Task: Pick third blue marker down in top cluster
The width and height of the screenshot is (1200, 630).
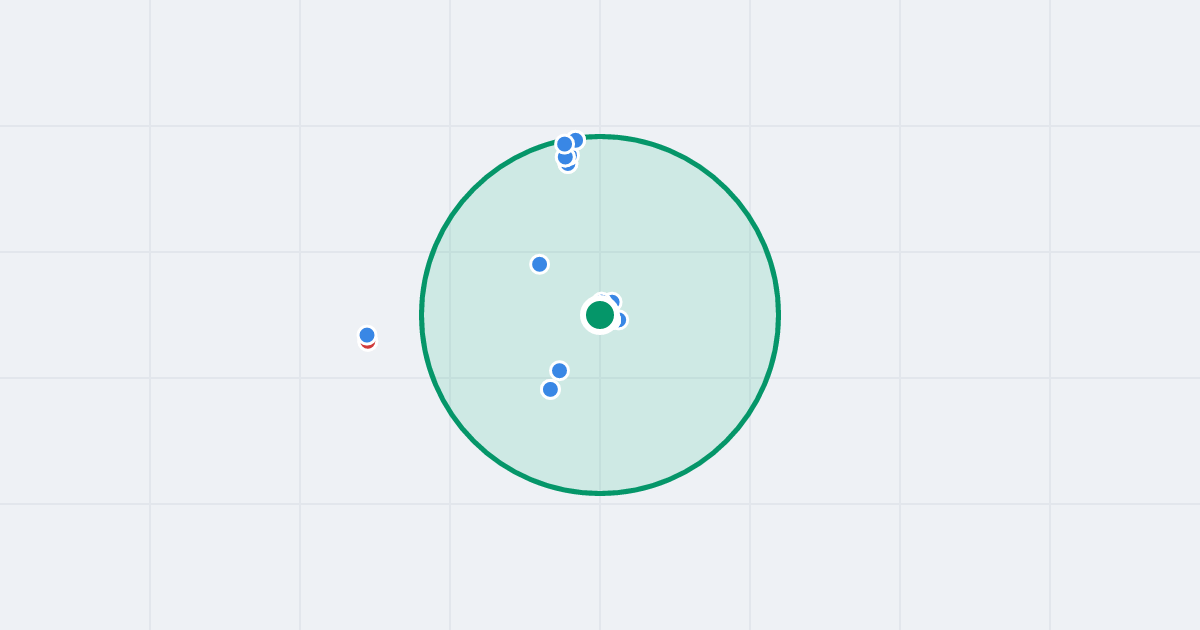Action: click(x=565, y=158)
